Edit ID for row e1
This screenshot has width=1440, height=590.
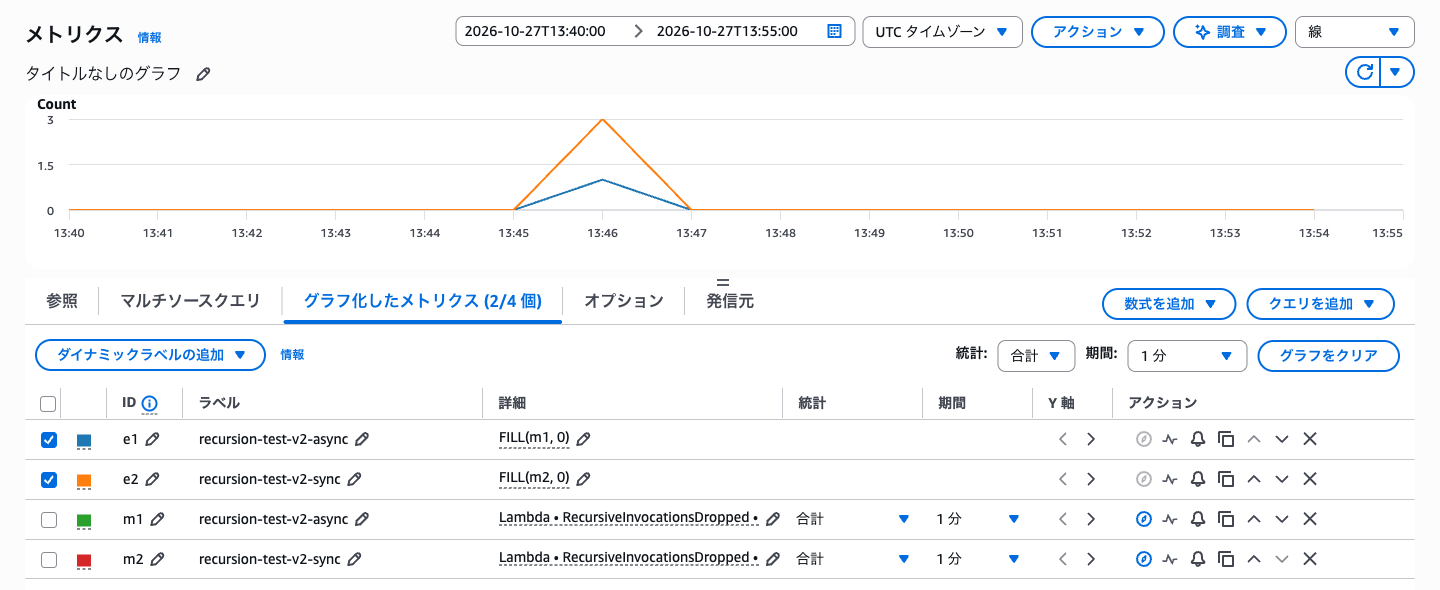(152, 439)
